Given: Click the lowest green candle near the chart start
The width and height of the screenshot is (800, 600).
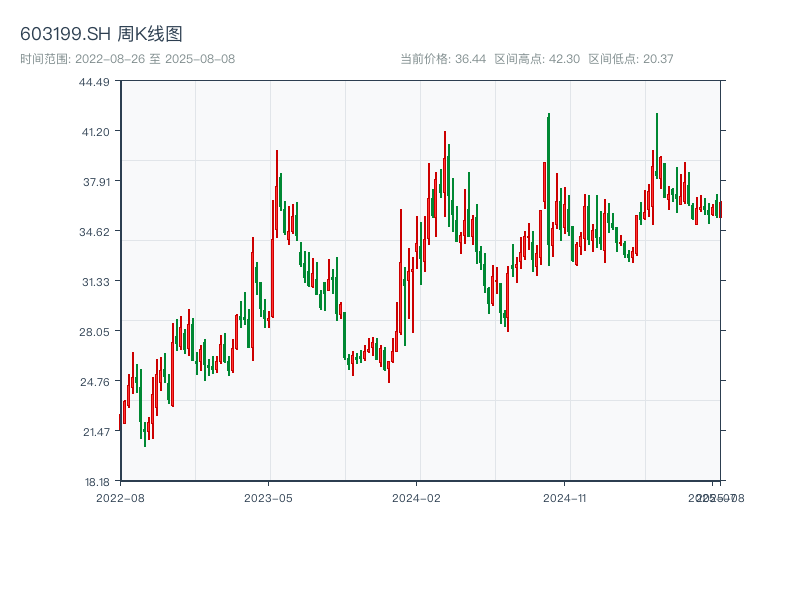Looking at the screenshot, I should tap(145, 434).
